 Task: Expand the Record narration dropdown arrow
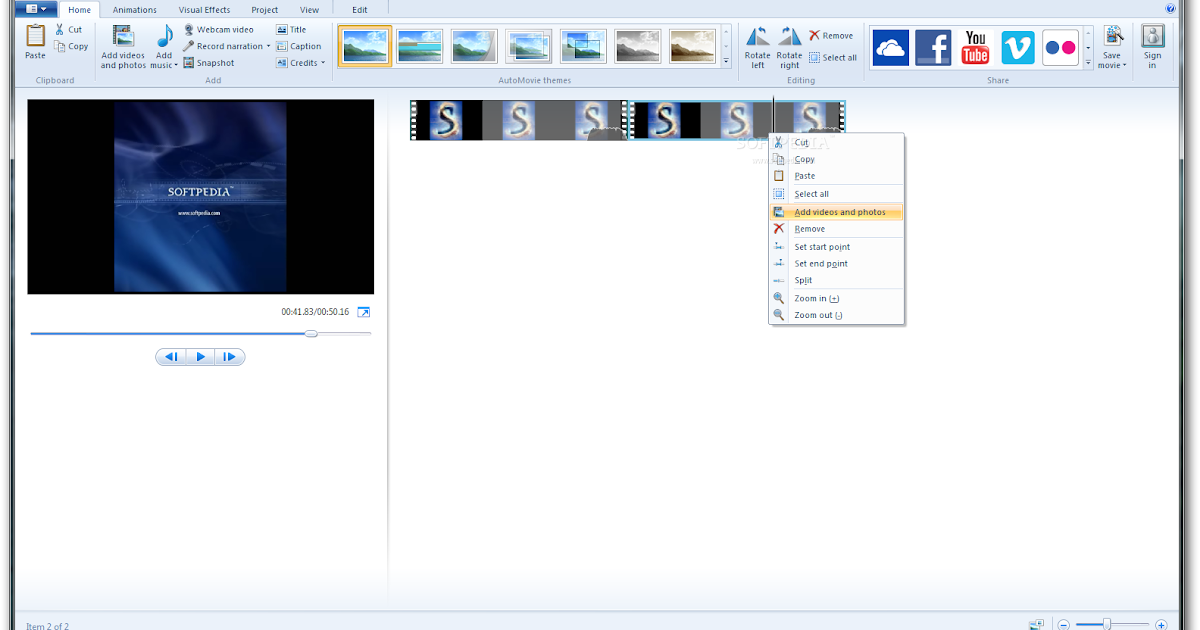268,46
